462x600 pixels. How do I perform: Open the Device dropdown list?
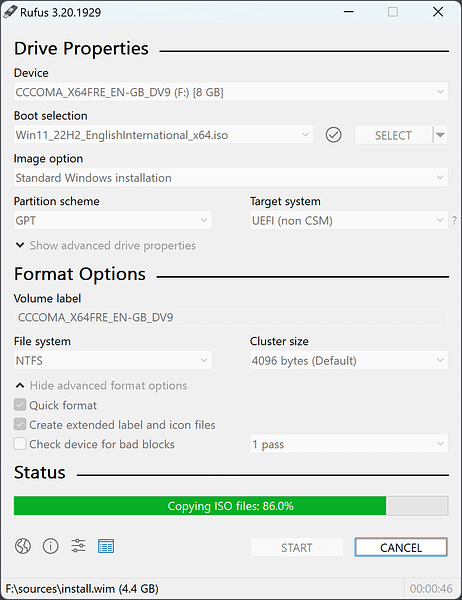231,92
